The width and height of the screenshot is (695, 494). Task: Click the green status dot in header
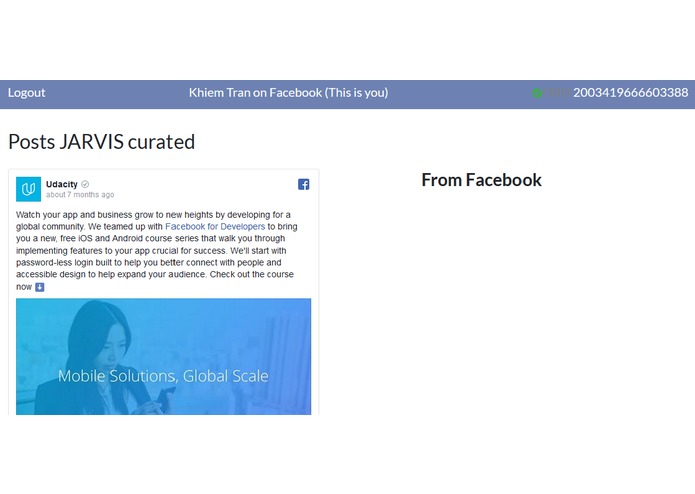pos(537,93)
